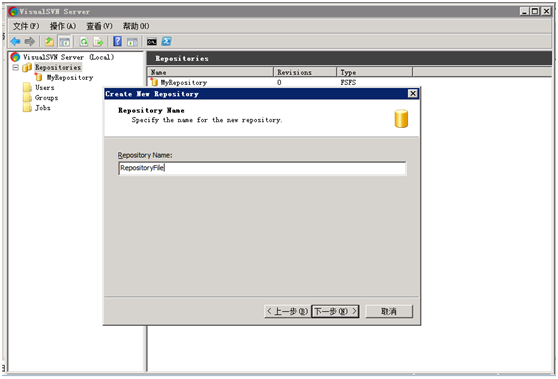Click the revisions value 0 cell

[x=279, y=82]
